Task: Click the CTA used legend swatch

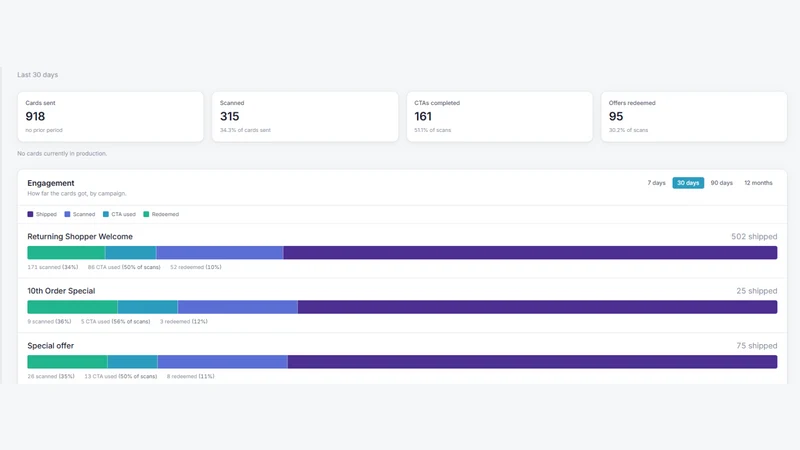Action: [106, 214]
